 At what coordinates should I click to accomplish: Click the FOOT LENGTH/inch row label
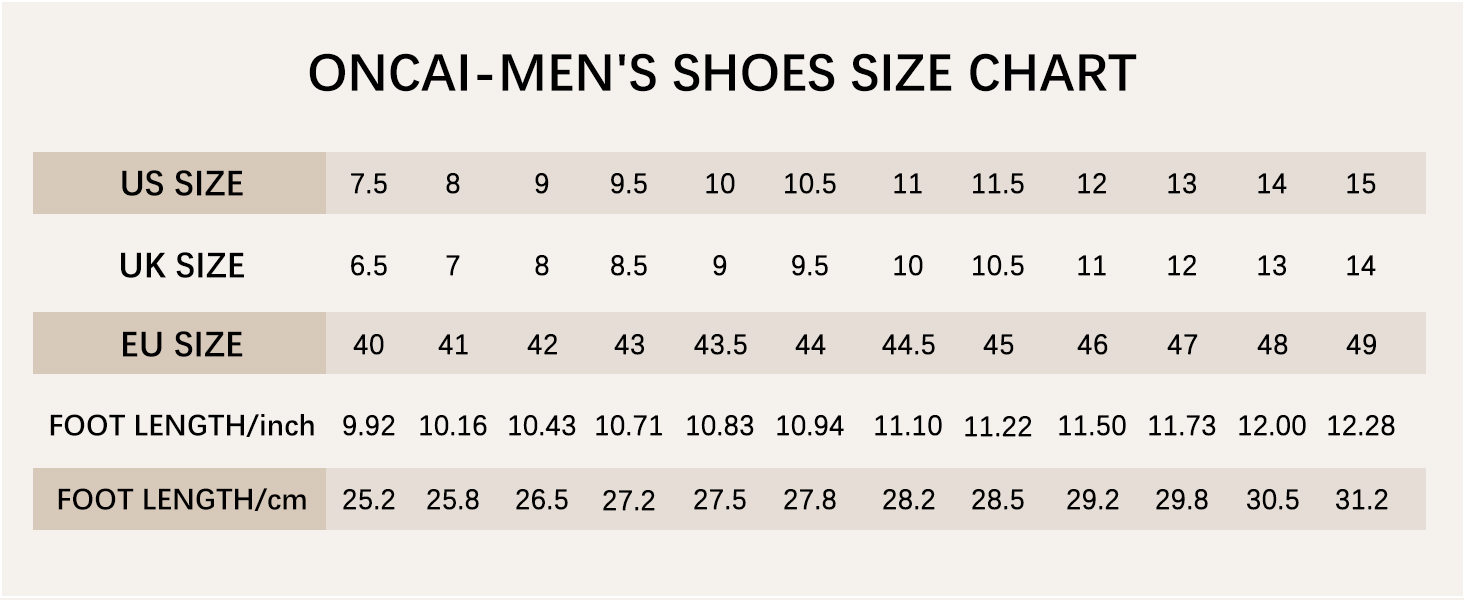click(x=181, y=426)
